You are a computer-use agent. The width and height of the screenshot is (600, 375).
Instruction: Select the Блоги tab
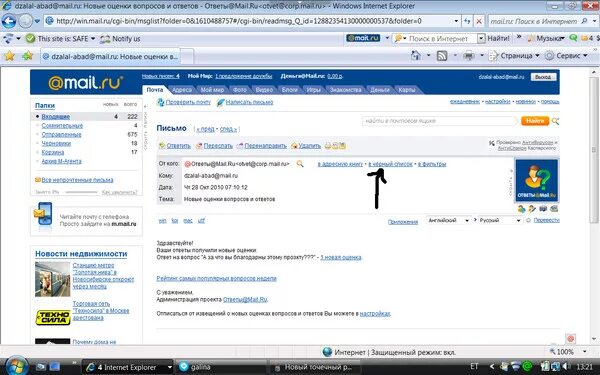point(290,90)
